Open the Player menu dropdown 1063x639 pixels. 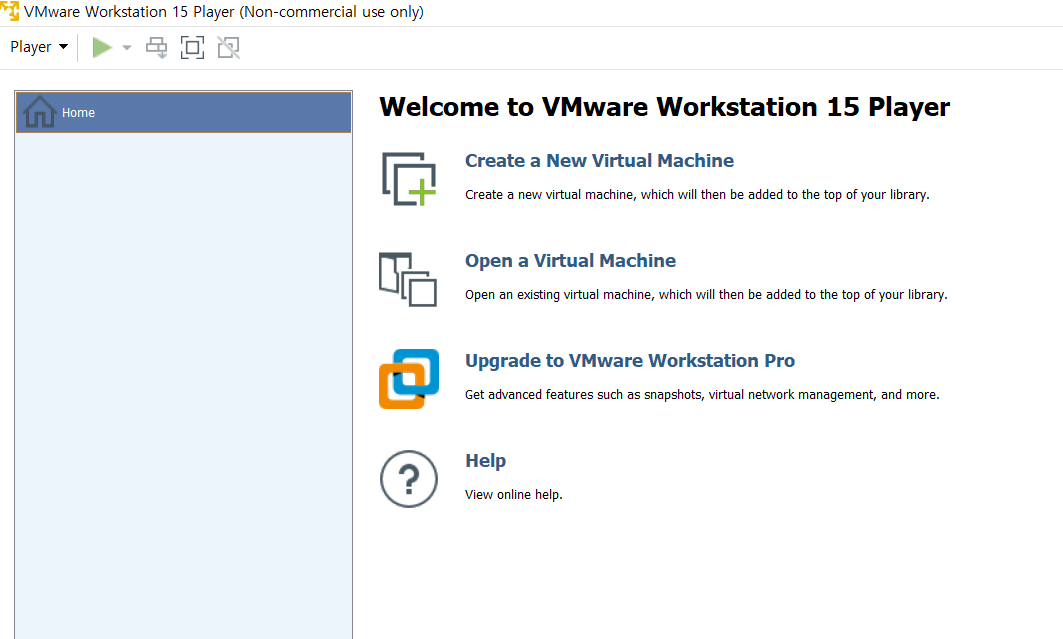pos(39,47)
